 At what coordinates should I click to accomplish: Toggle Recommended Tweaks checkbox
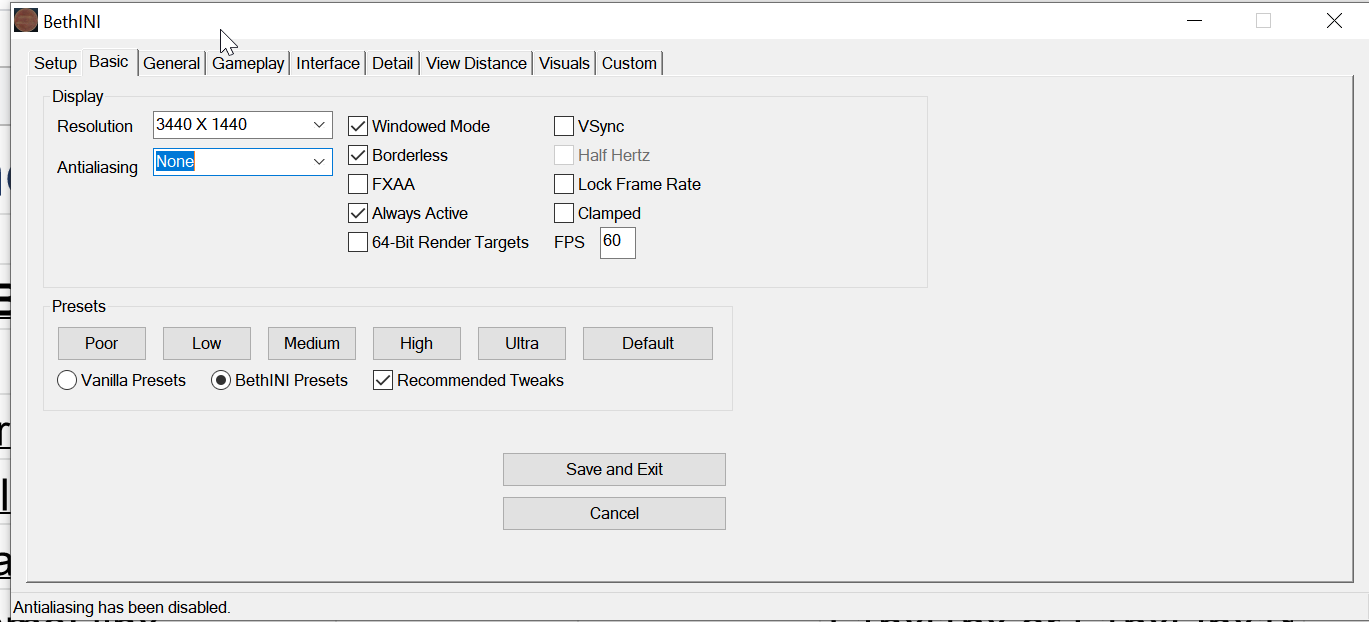click(x=383, y=380)
